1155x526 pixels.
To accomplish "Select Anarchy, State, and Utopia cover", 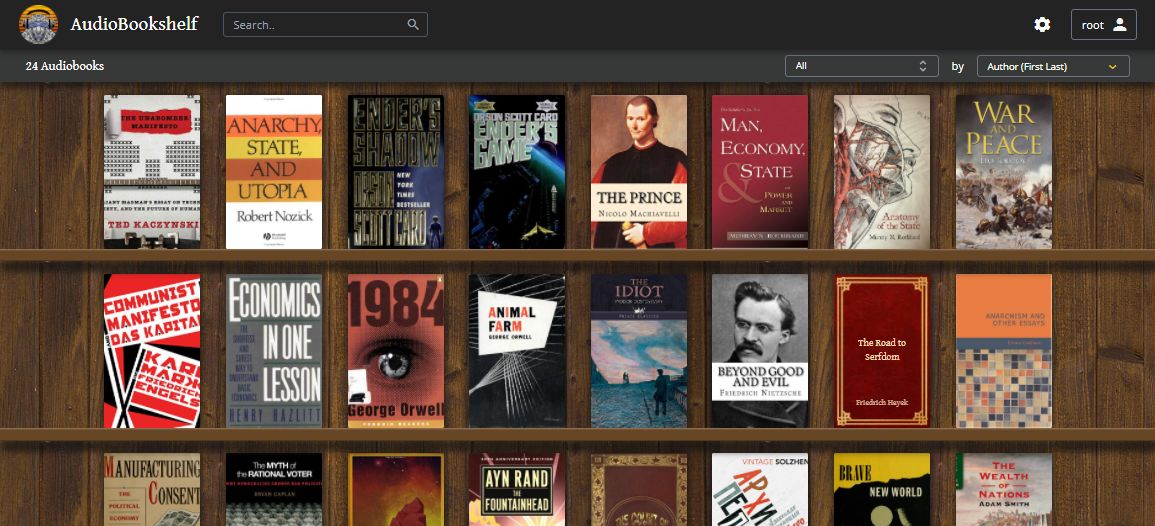I will tap(274, 172).
